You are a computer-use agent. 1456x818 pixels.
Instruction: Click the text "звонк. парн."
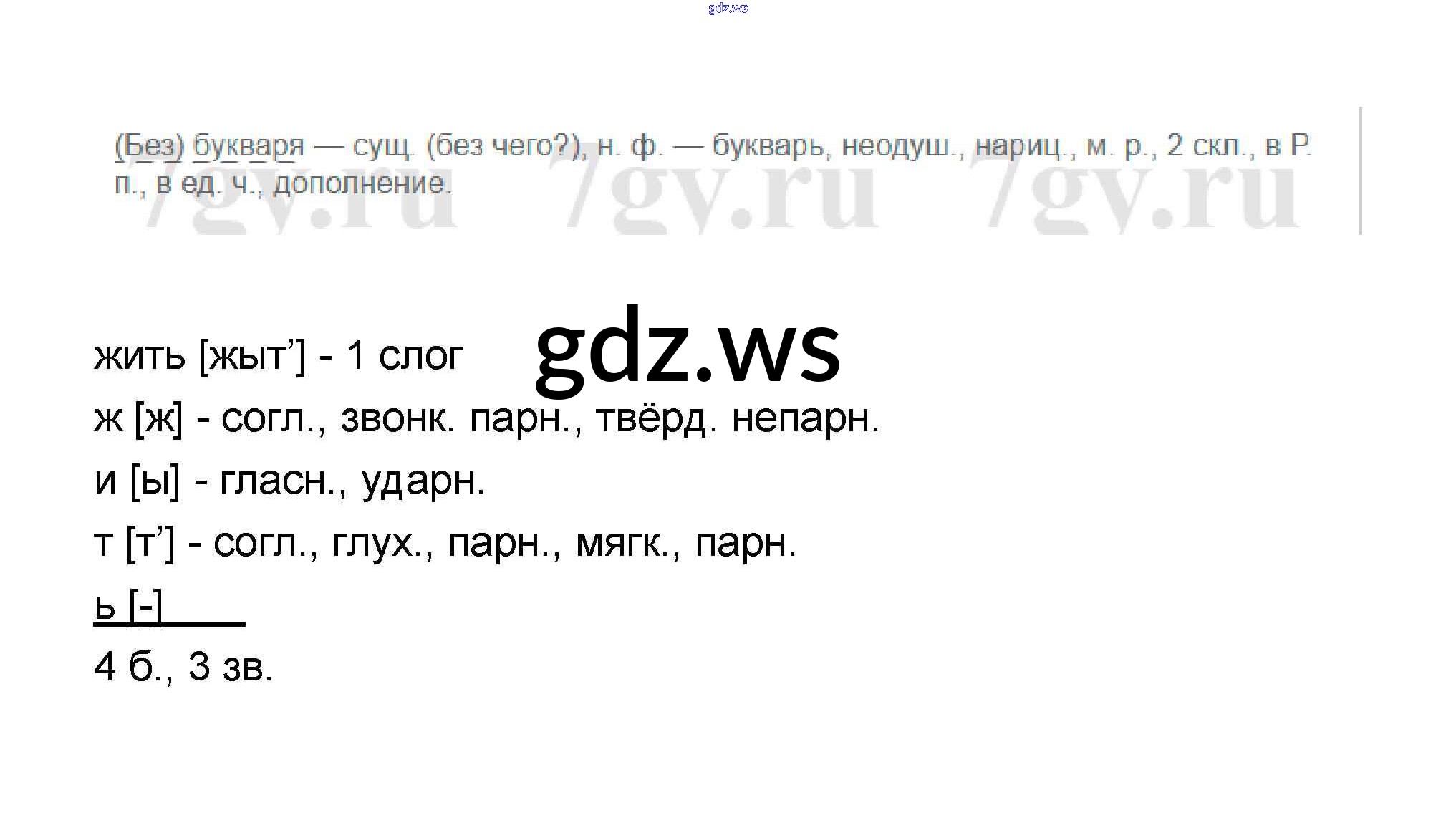coord(461,418)
